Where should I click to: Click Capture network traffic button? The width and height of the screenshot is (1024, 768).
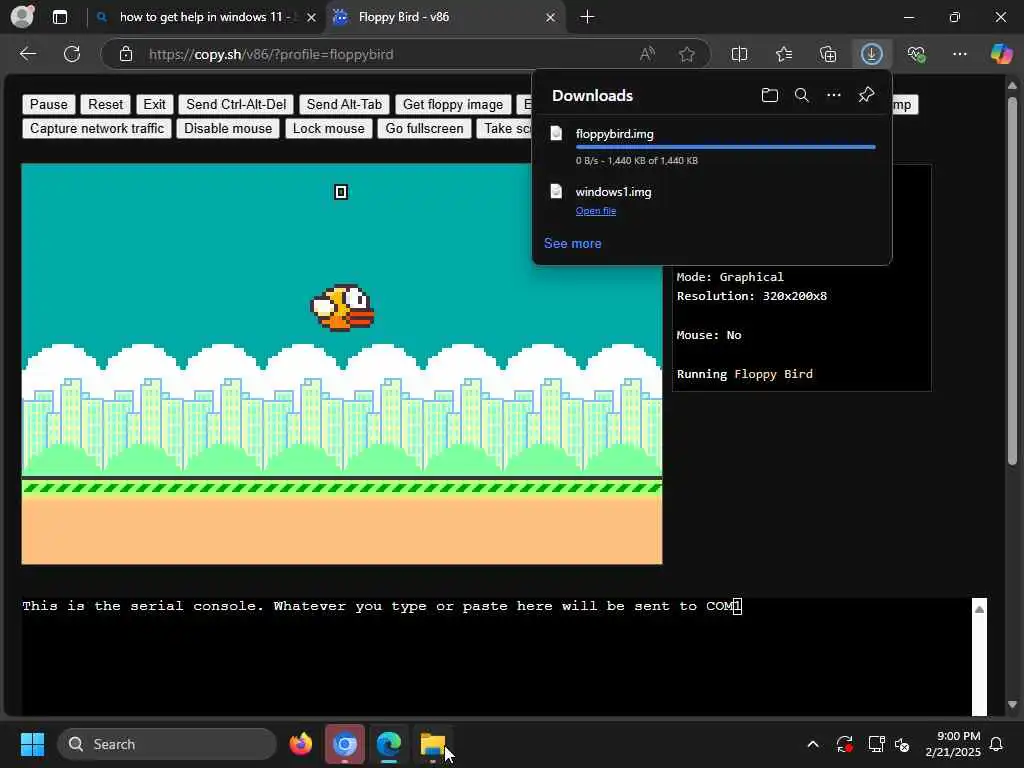point(97,129)
